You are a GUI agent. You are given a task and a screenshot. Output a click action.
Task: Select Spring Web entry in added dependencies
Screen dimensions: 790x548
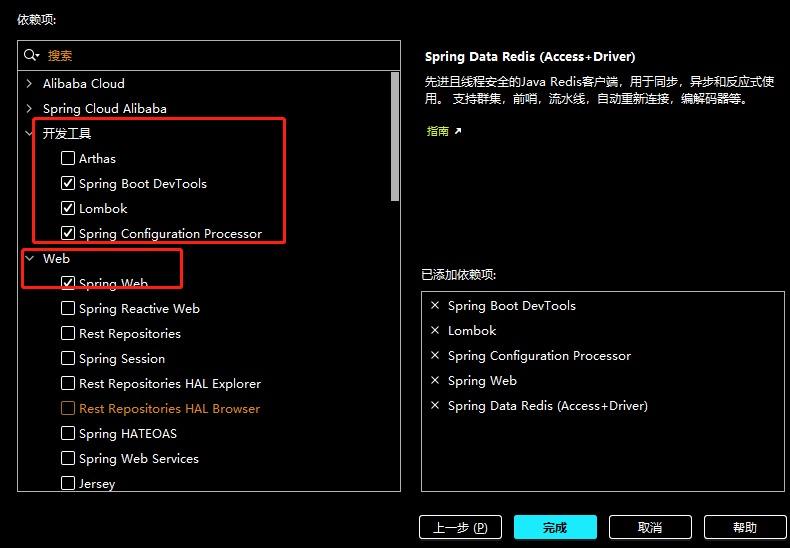pyautogui.click(x=482, y=381)
